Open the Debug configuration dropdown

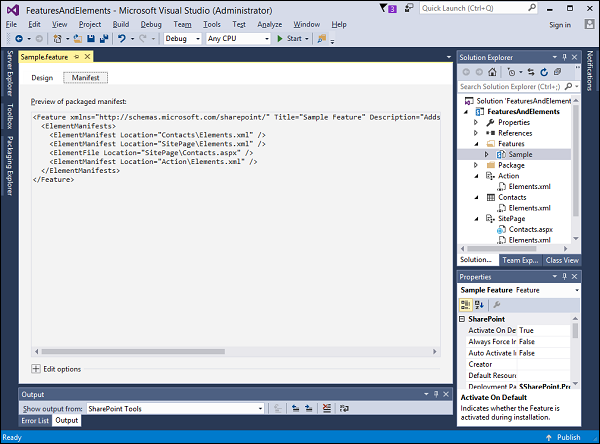[x=182, y=39]
